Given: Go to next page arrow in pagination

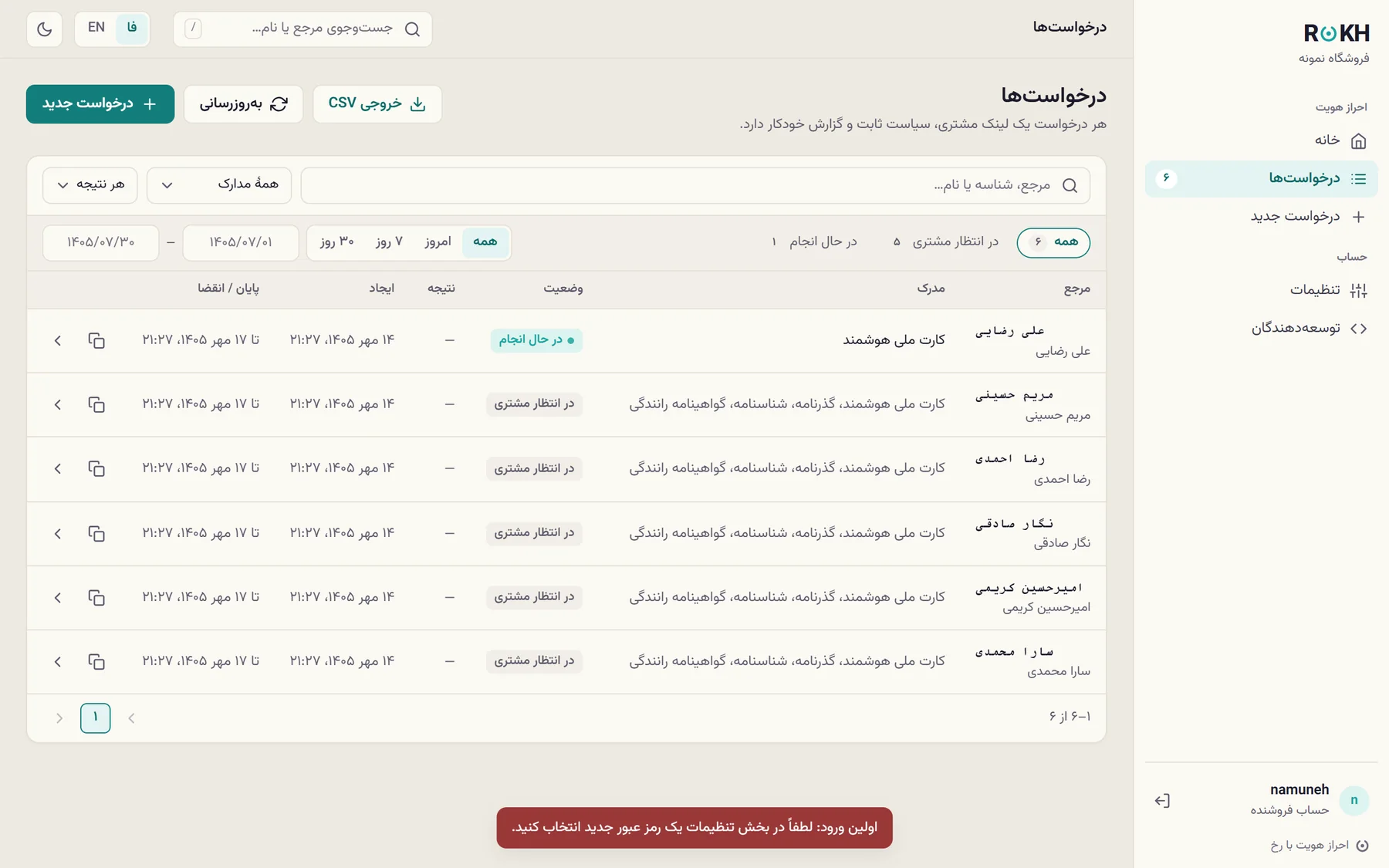Looking at the screenshot, I should point(59,718).
